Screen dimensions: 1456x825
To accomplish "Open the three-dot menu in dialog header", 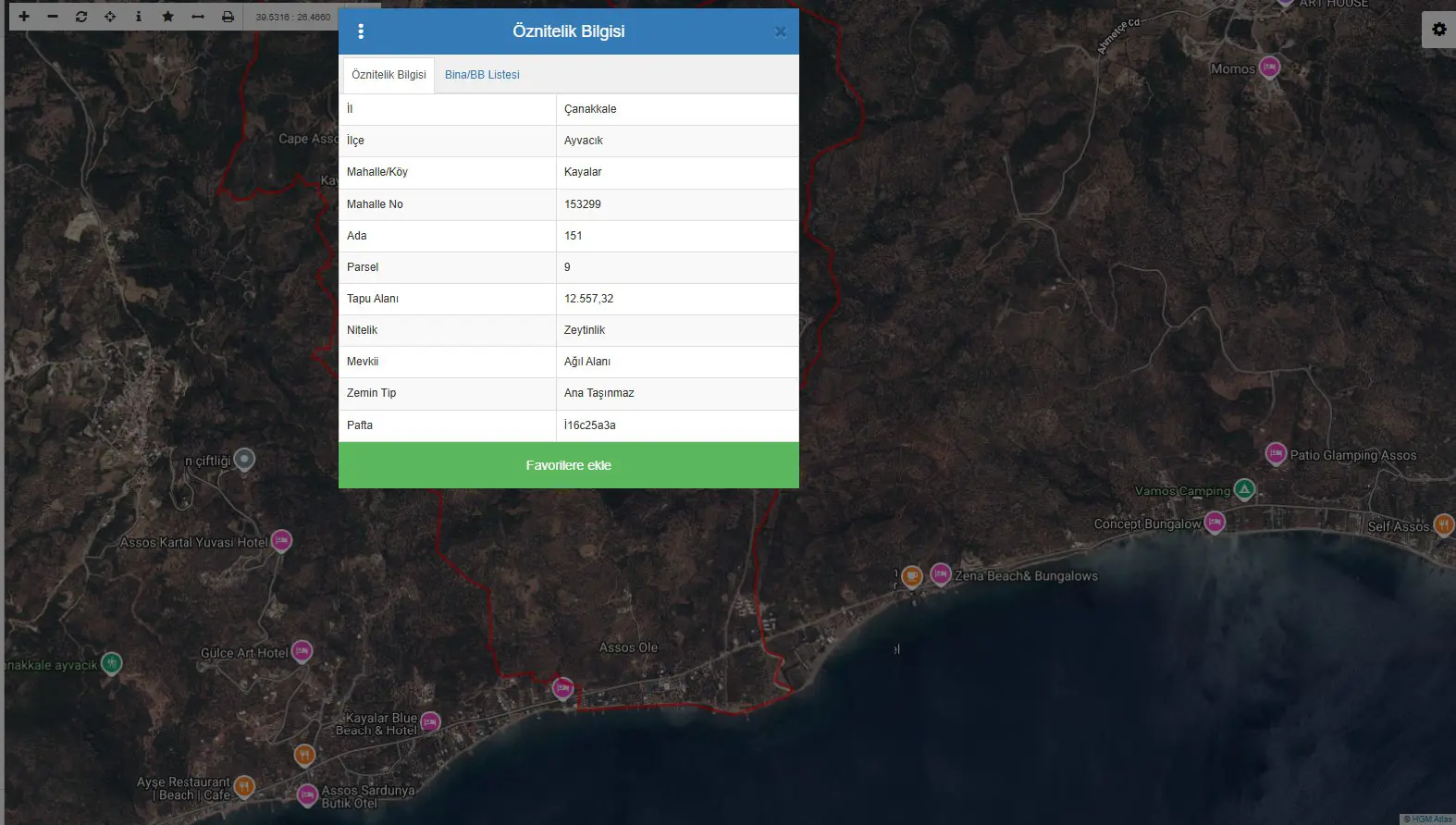I will 361,31.
